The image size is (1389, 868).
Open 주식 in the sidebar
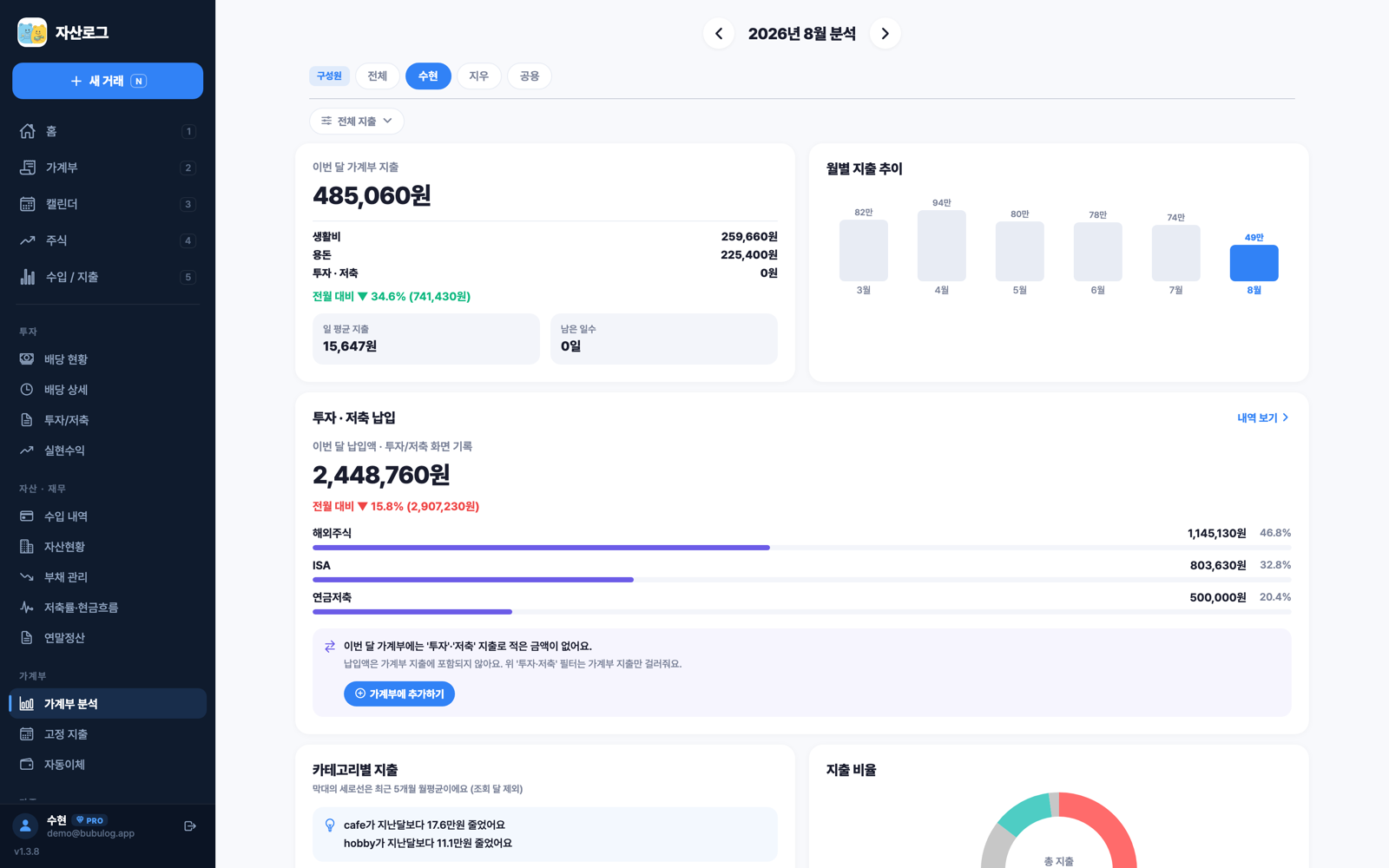pyautogui.click(x=108, y=240)
